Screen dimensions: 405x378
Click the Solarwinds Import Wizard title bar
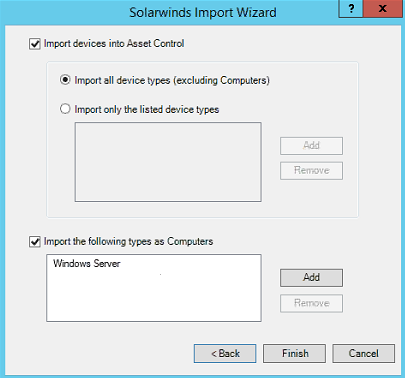(203, 12)
